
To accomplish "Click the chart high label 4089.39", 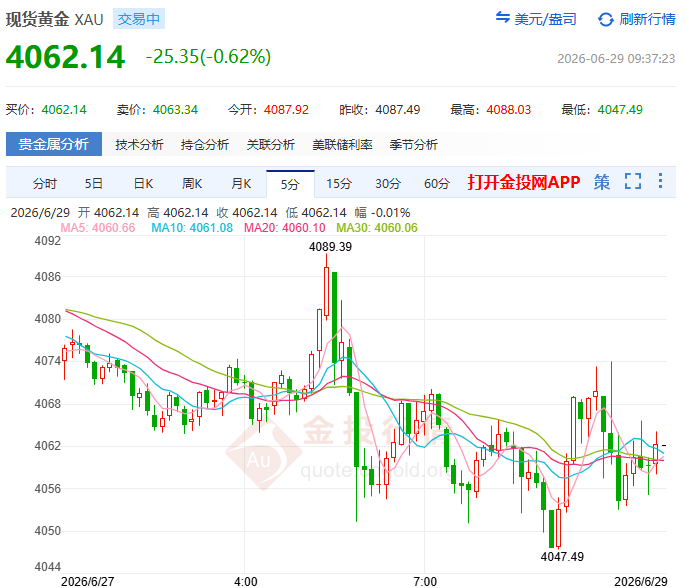I will pyautogui.click(x=330, y=247).
